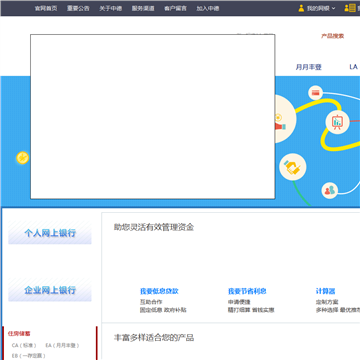The width and height of the screenshot is (360, 360).
Task: Select the CA（标准） product link
Action: click(24, 345)
